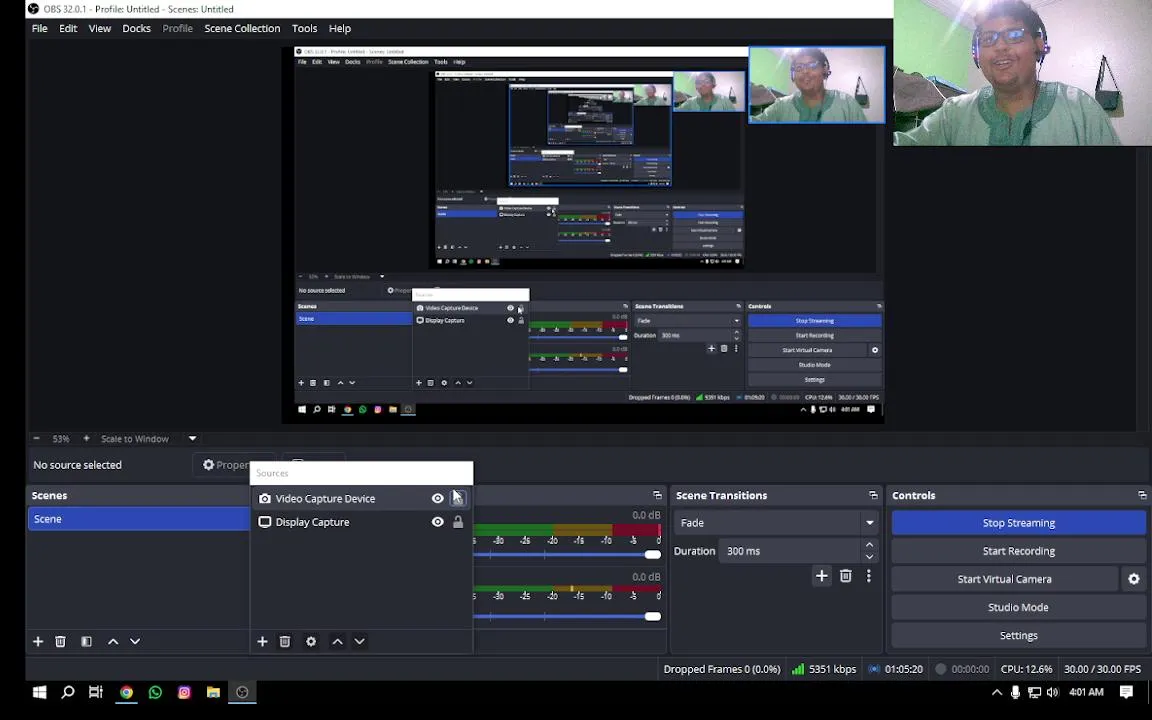Open transition properties three-dot menu
1152x720 pixels.
click(x=868, y=576)
